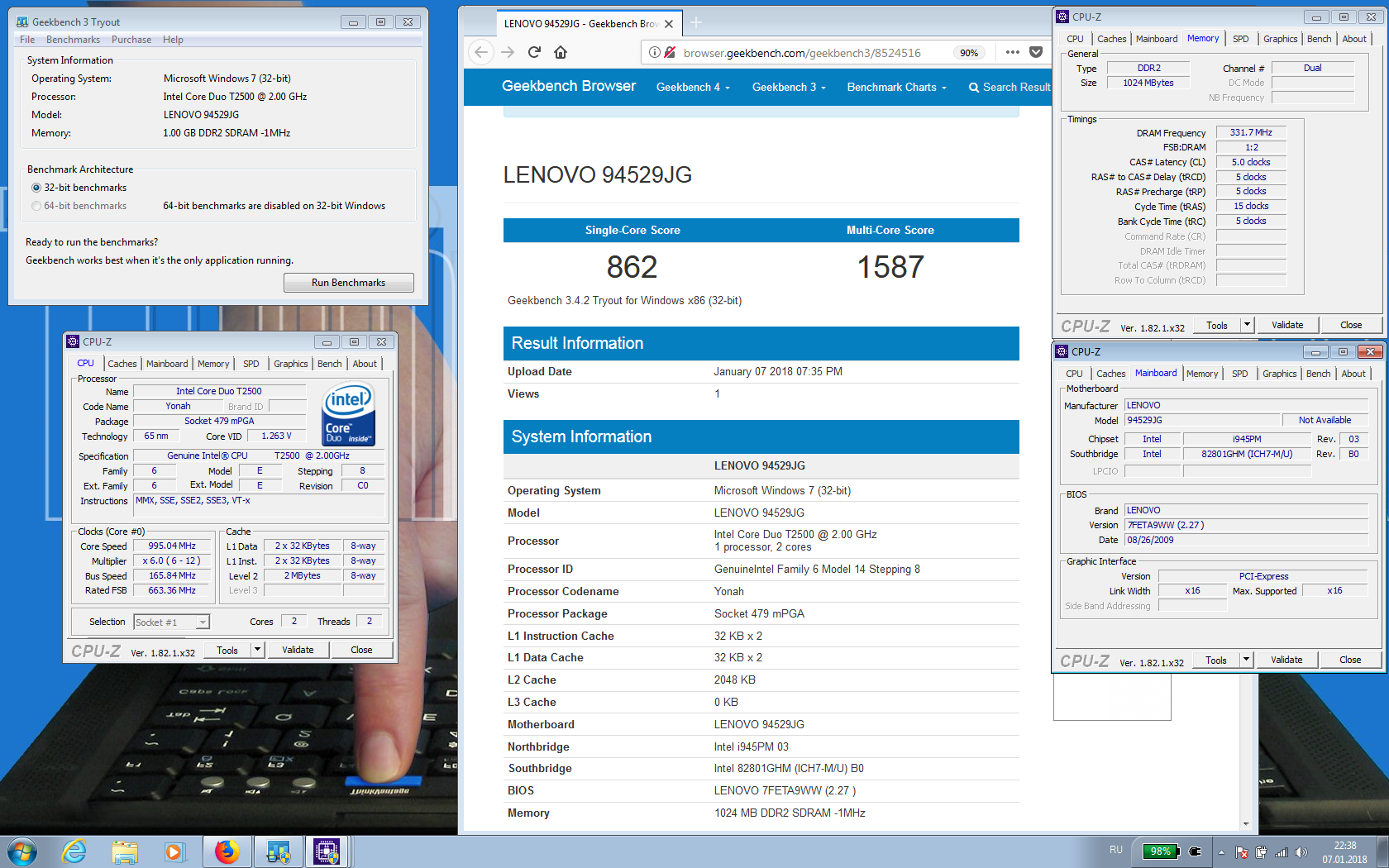
Task: Open Graphics tab in Mainboard CPU-Z window
Action: (1279, 374)
